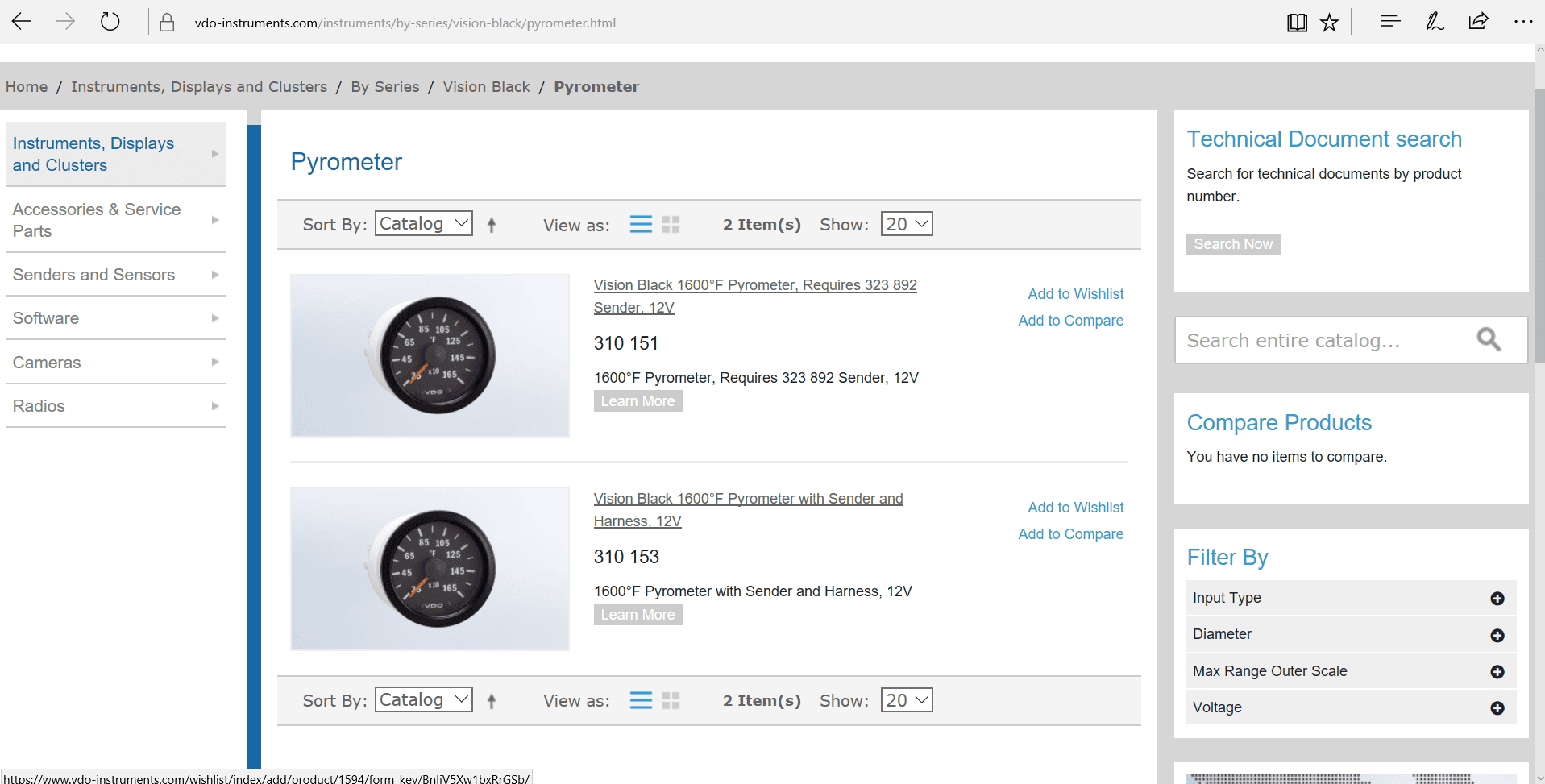This screenshot has width=1545, height=784.
Task: Open the Hub lines icon
Action: pyautogui.click(x=1390, y=22)
